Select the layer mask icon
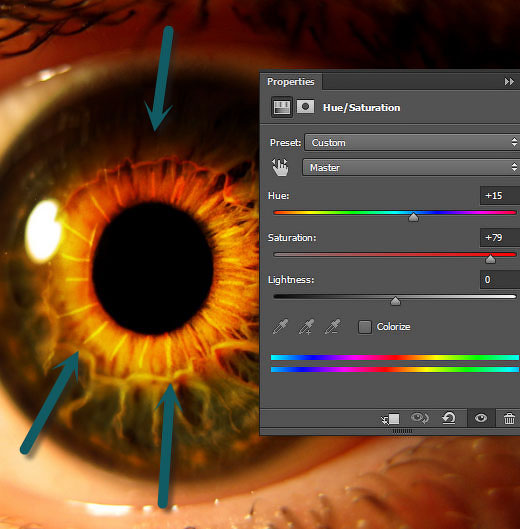The image size is (520, 529). [x=305, y=107]
